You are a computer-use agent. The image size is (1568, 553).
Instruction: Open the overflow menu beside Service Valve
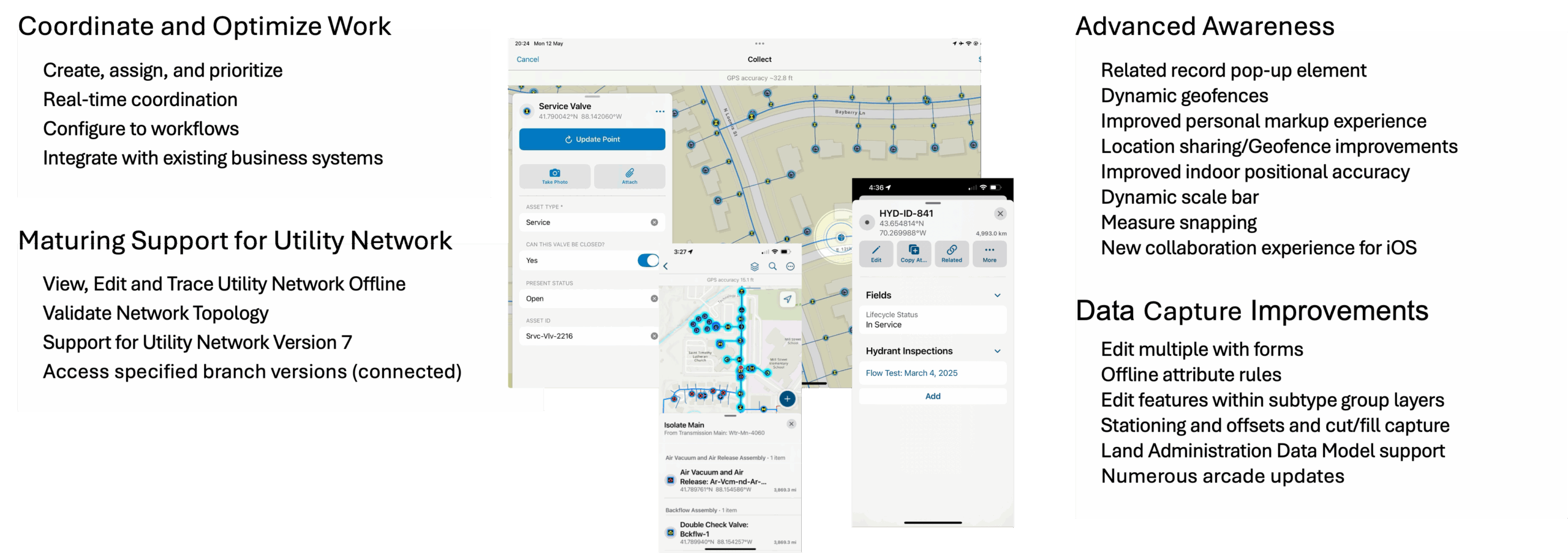tap(660, 111)
